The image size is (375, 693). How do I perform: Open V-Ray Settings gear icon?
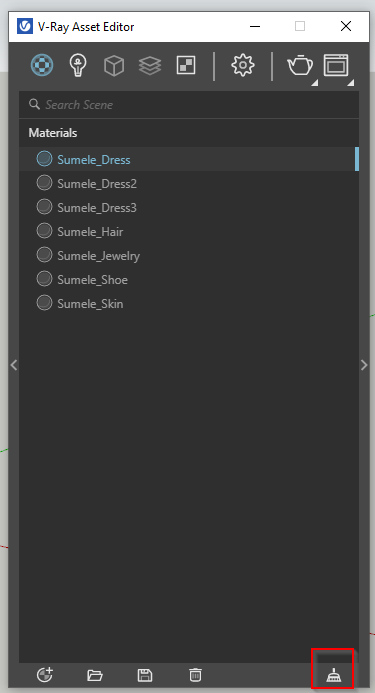point(243,65)
